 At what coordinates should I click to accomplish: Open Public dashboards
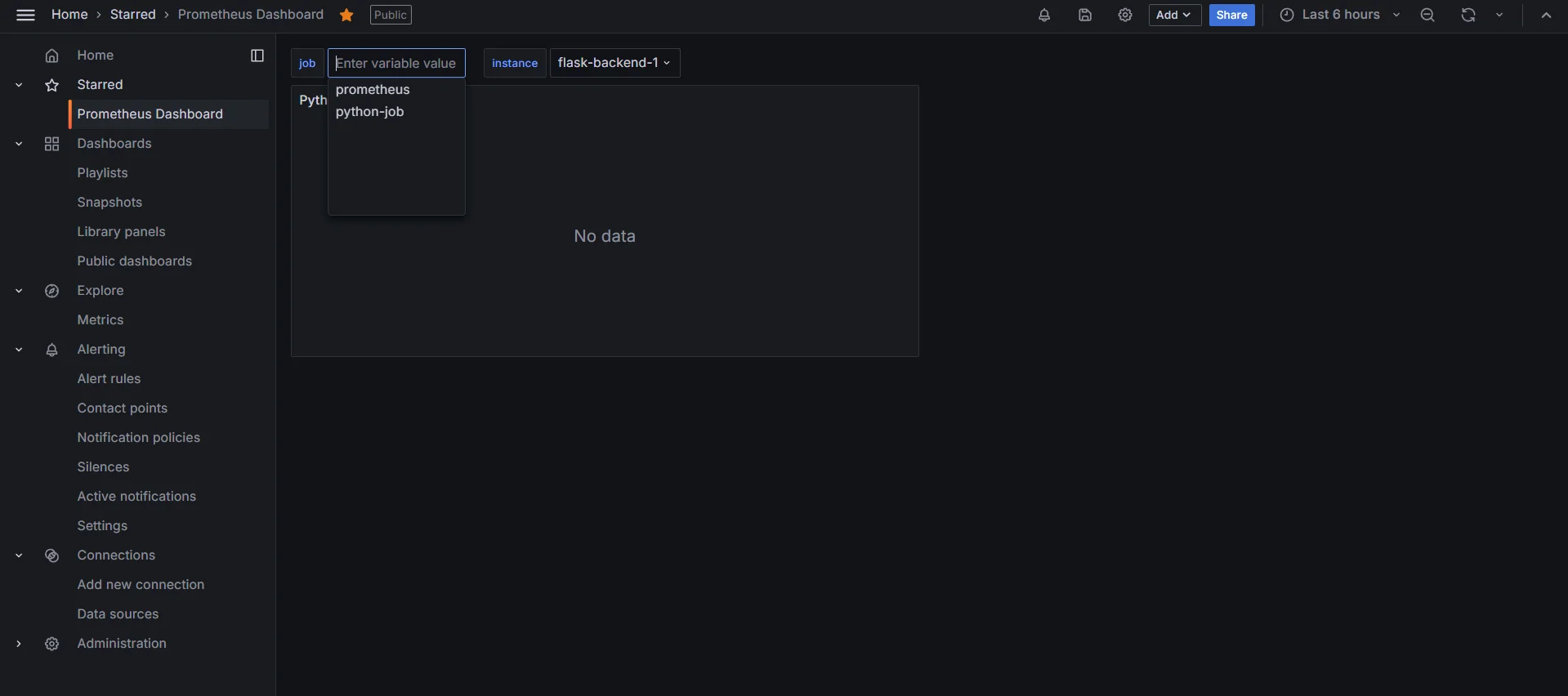click(x=135, y=261)
